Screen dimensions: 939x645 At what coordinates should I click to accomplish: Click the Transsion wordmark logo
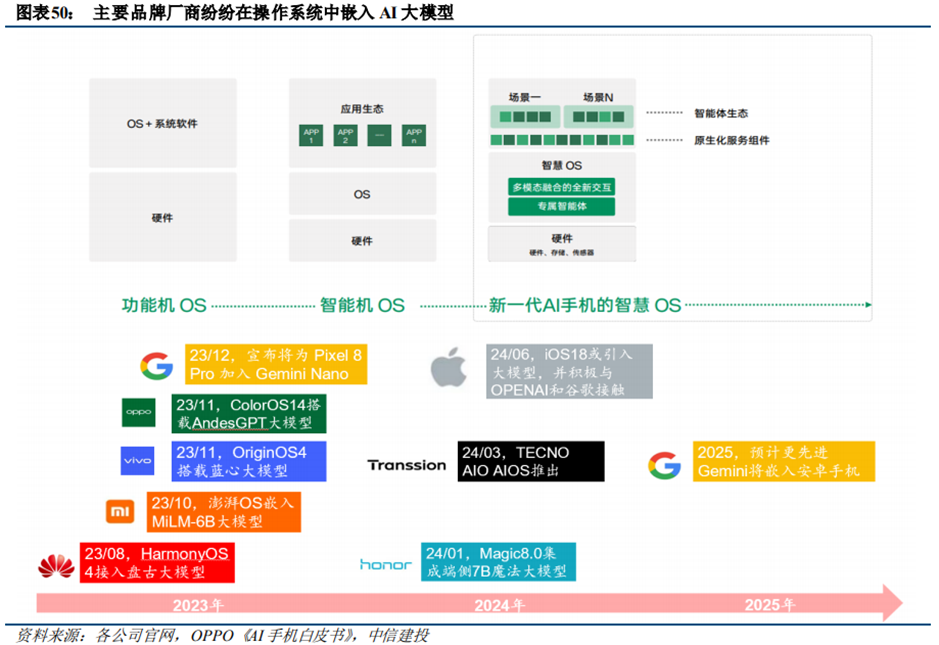tap(407, 465)
